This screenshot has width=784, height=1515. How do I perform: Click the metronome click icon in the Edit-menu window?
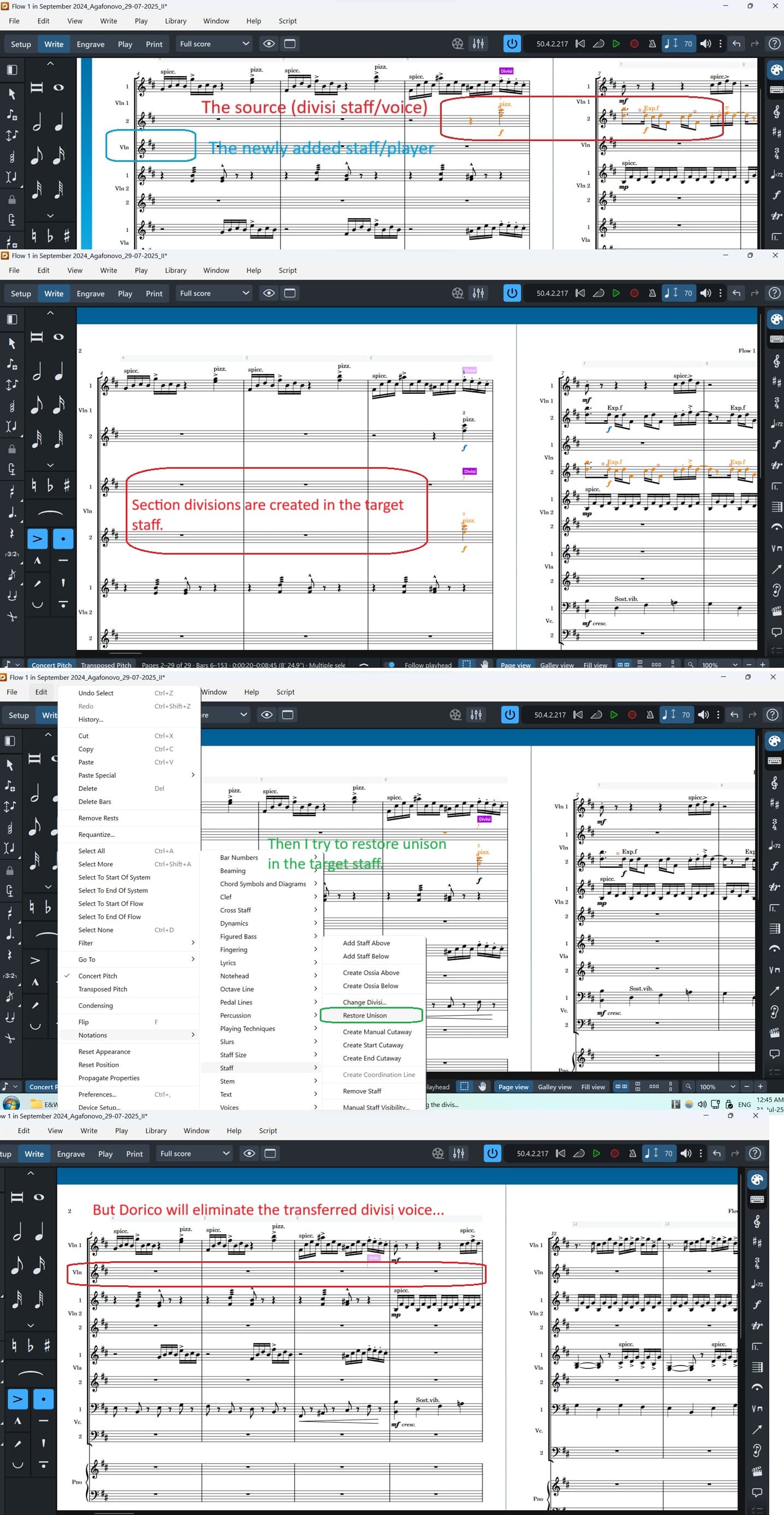click(650, 715)
